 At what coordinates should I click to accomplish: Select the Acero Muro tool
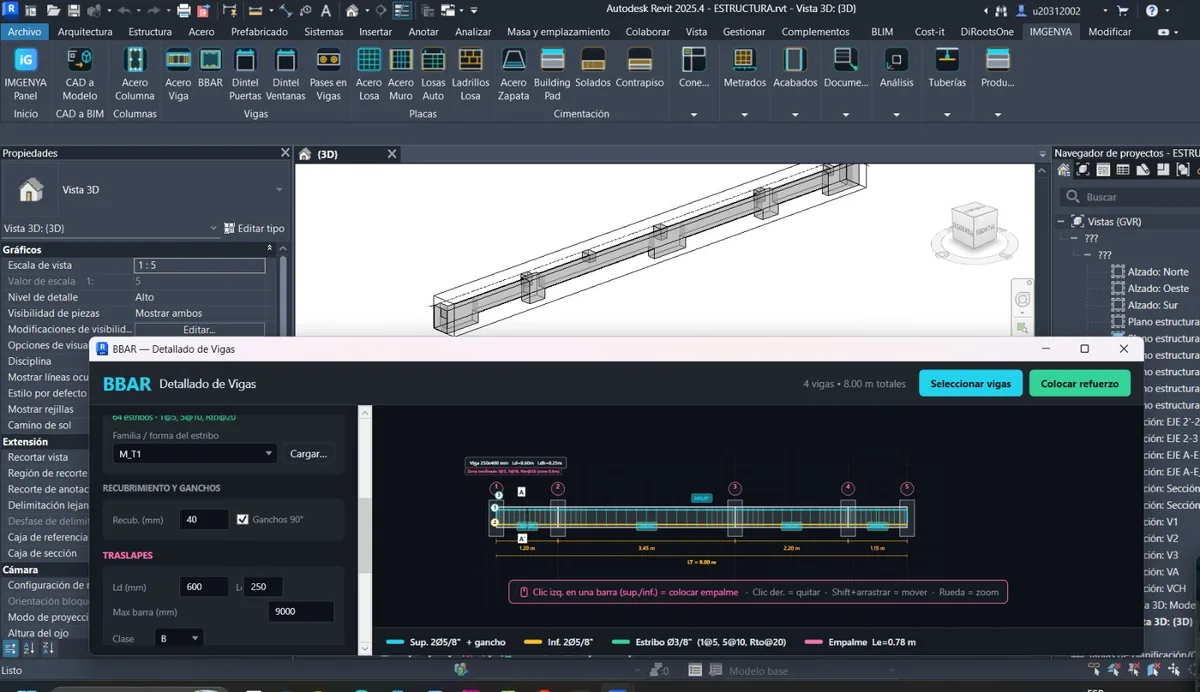tap(401, 74)
